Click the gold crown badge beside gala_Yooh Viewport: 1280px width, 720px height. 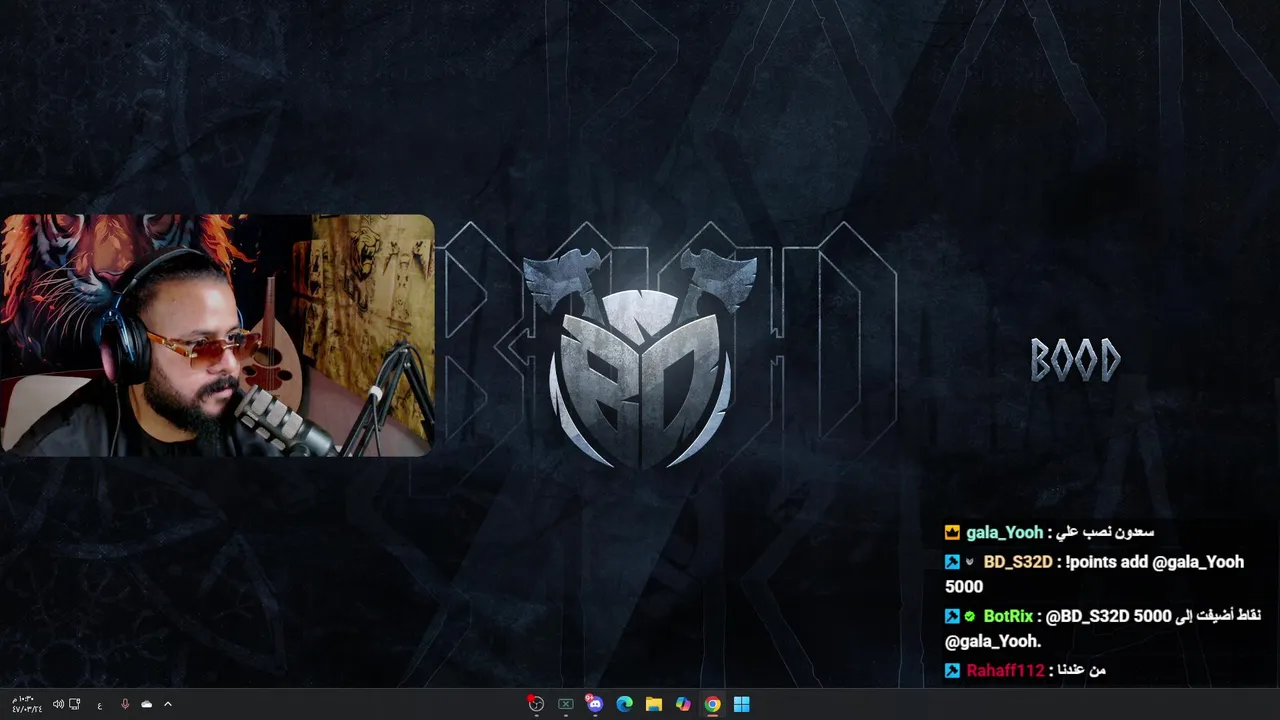click(x=952, y=533)
